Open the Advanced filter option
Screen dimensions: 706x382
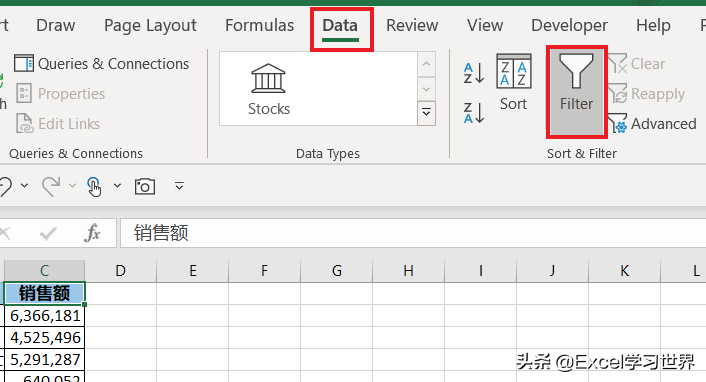[652, 123]
